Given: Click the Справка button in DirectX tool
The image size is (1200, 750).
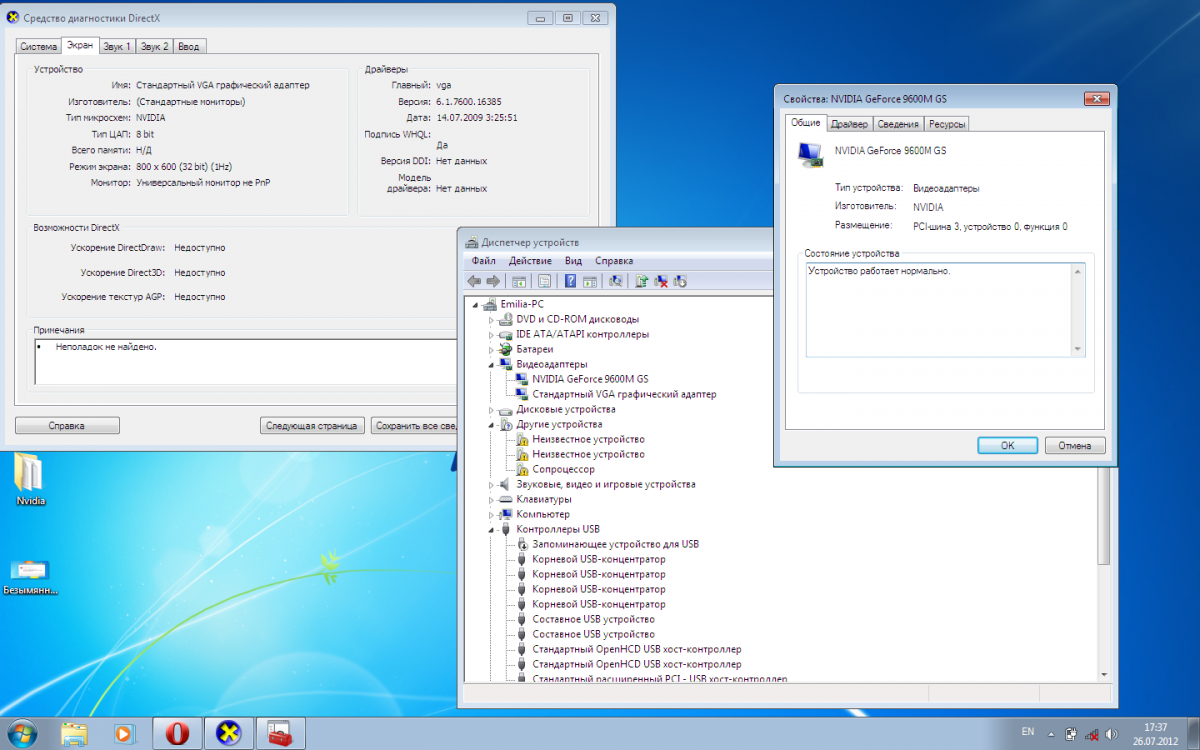Looking at the screenshot, I should point(67,426).
